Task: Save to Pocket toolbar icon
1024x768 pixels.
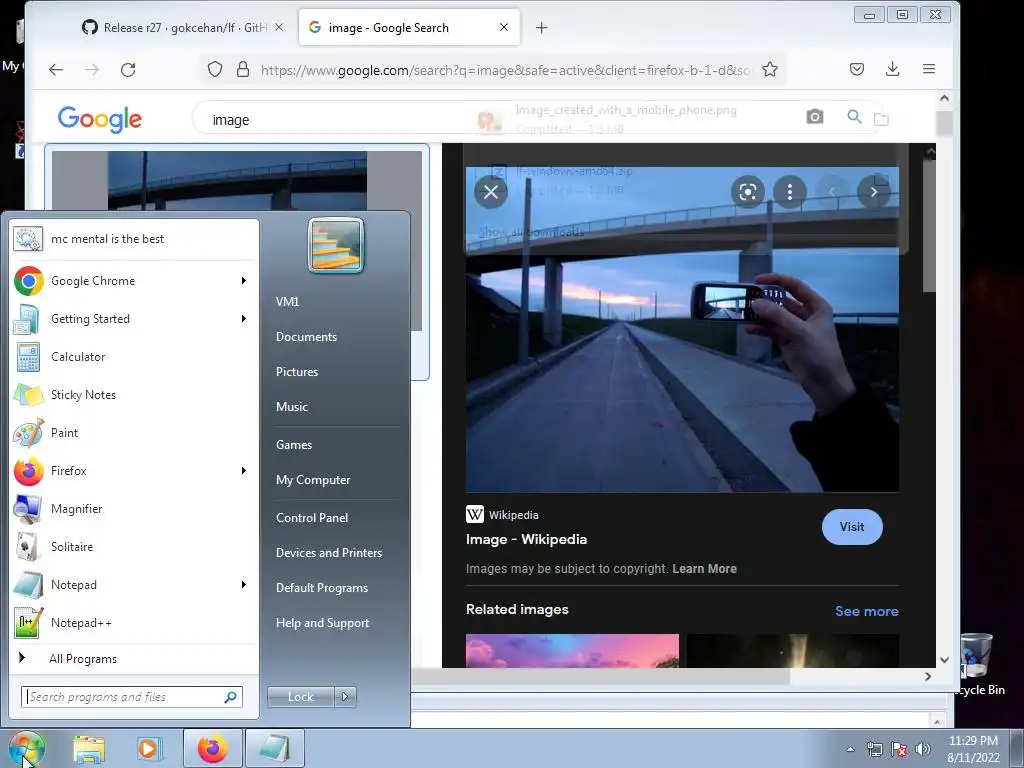Action: coord(857,69)
